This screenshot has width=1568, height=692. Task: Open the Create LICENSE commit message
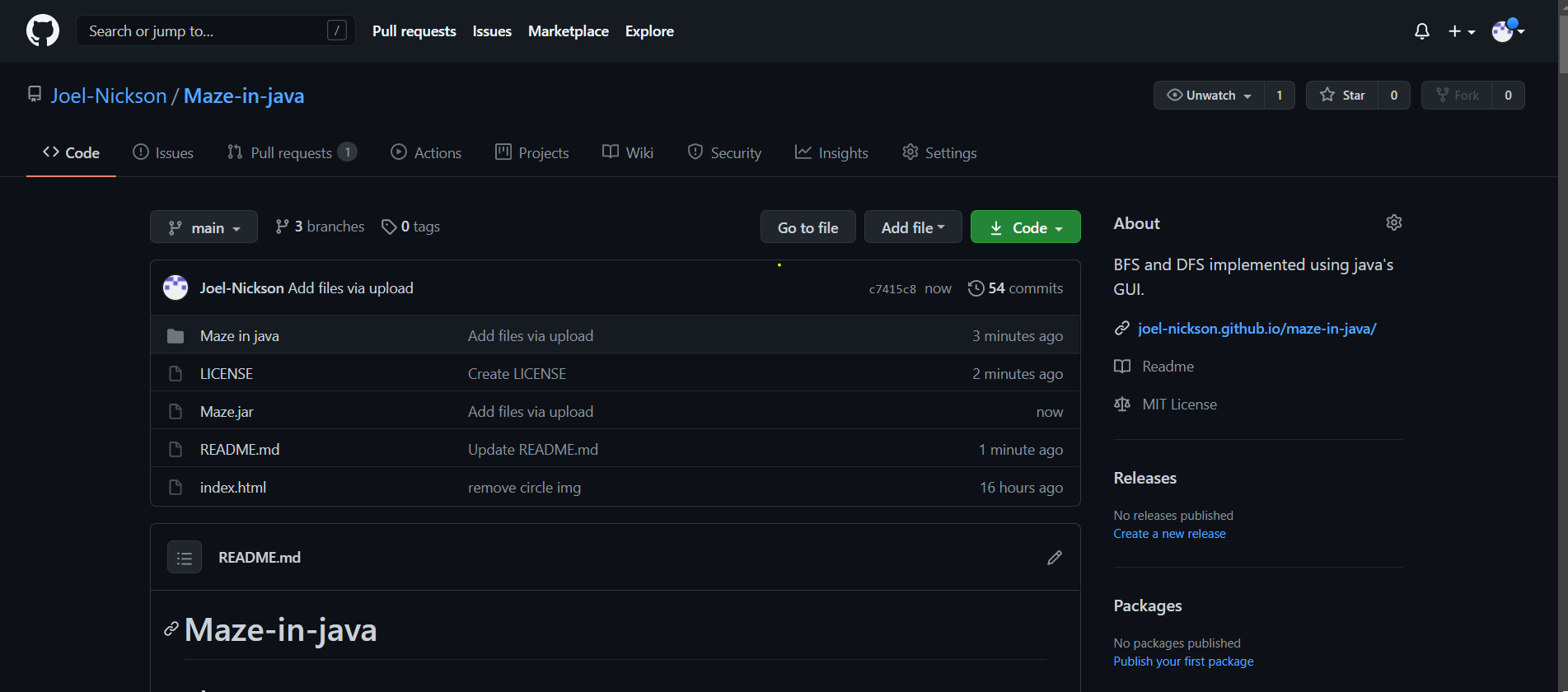click(517, 374)
